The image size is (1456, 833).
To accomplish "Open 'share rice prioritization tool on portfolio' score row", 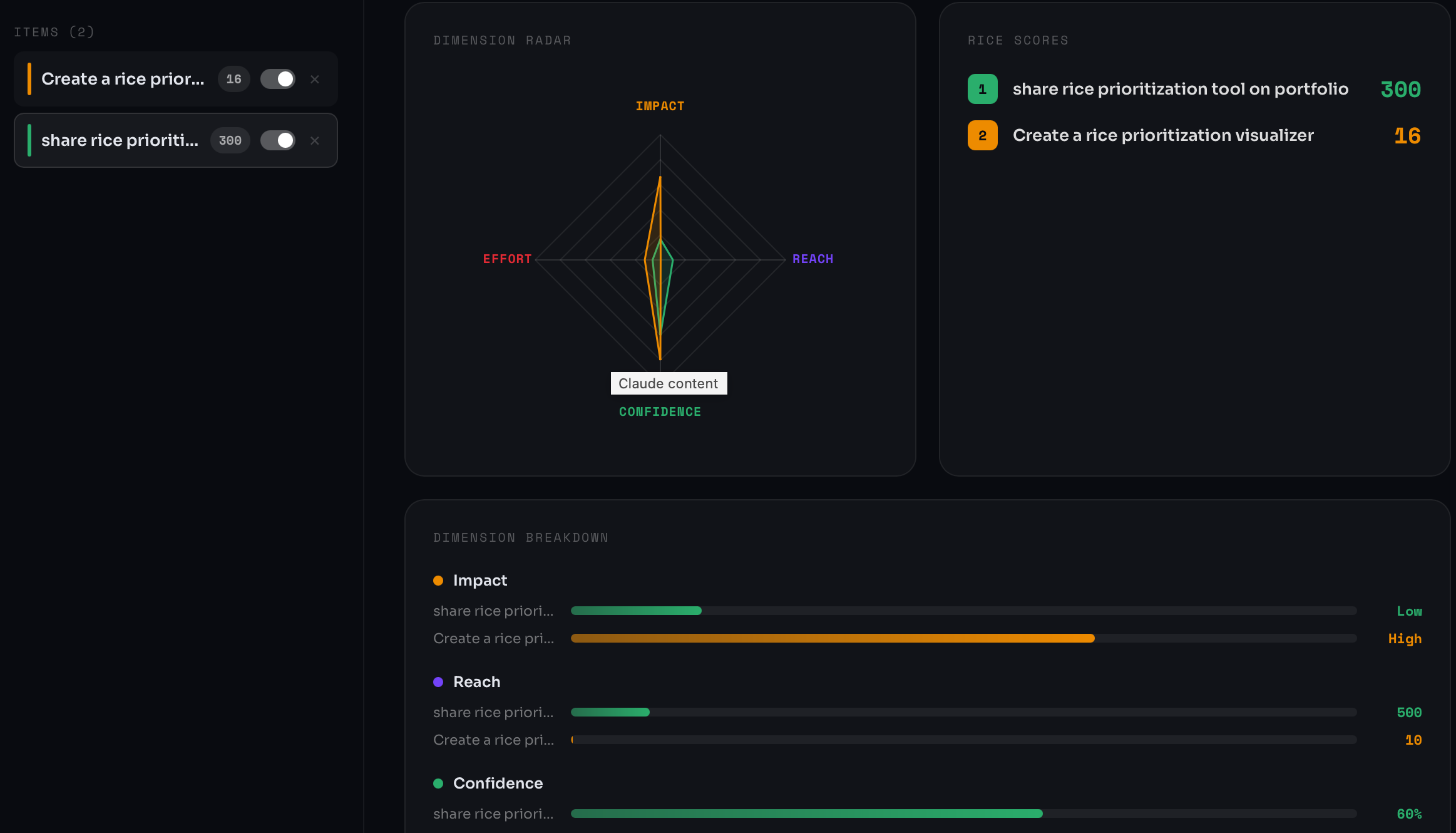I will (x=1180, y=89).
